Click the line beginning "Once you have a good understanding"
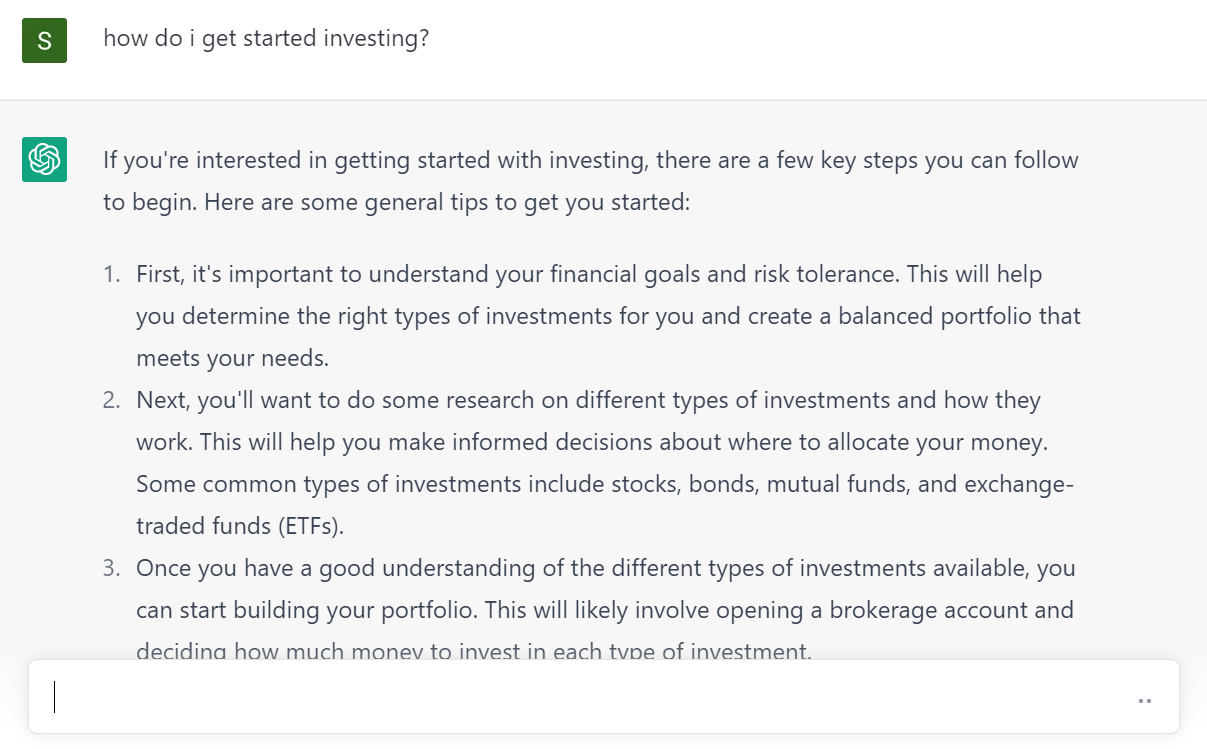Screen dimensions: 1207x749 (605, 568)
